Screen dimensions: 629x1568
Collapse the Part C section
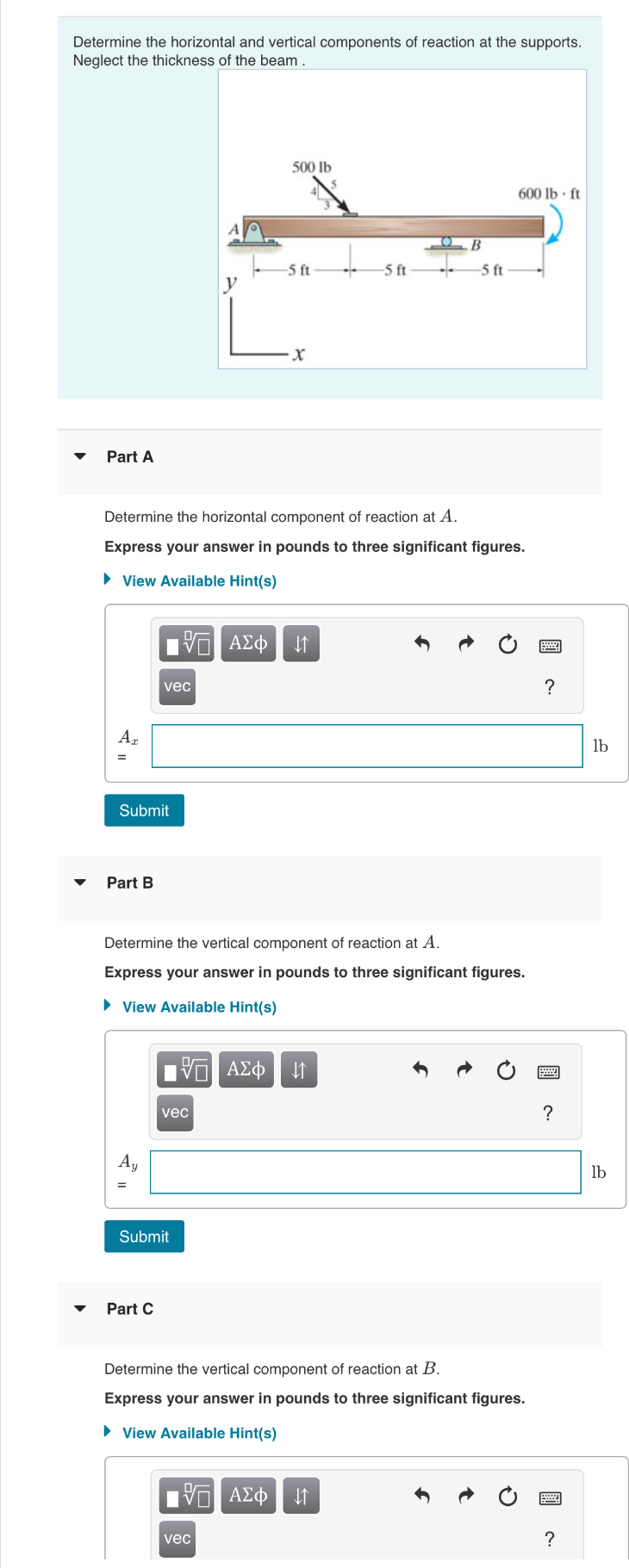coord(79,1308)
